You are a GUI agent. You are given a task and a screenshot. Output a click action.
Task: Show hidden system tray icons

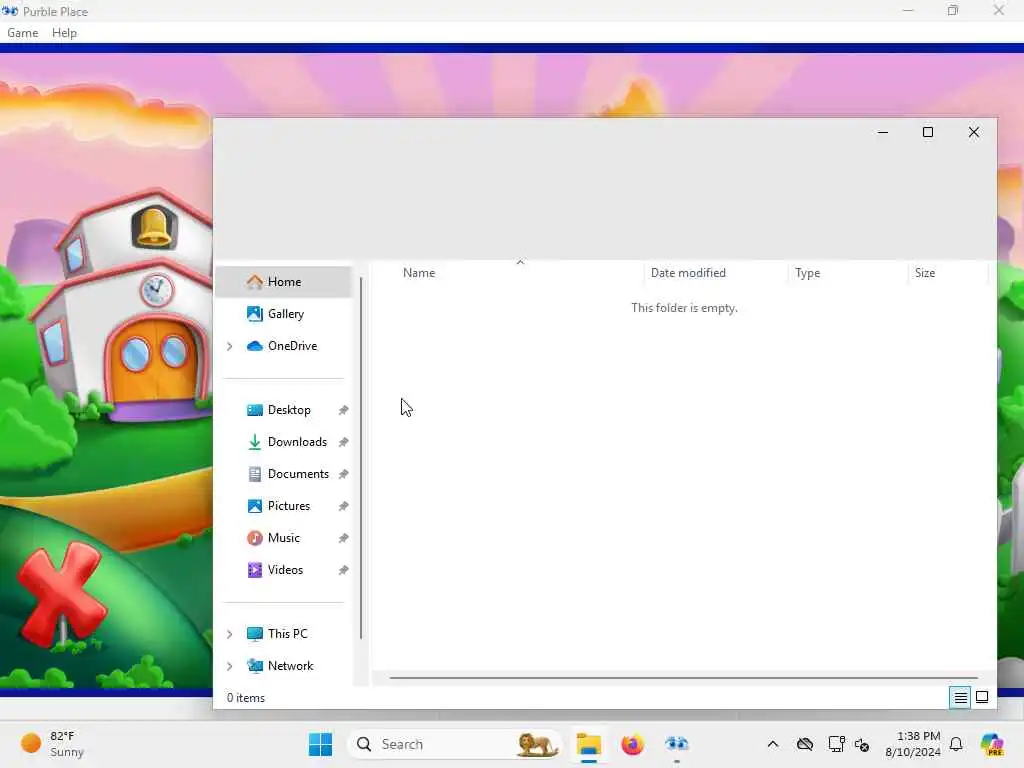pos(773,744)
